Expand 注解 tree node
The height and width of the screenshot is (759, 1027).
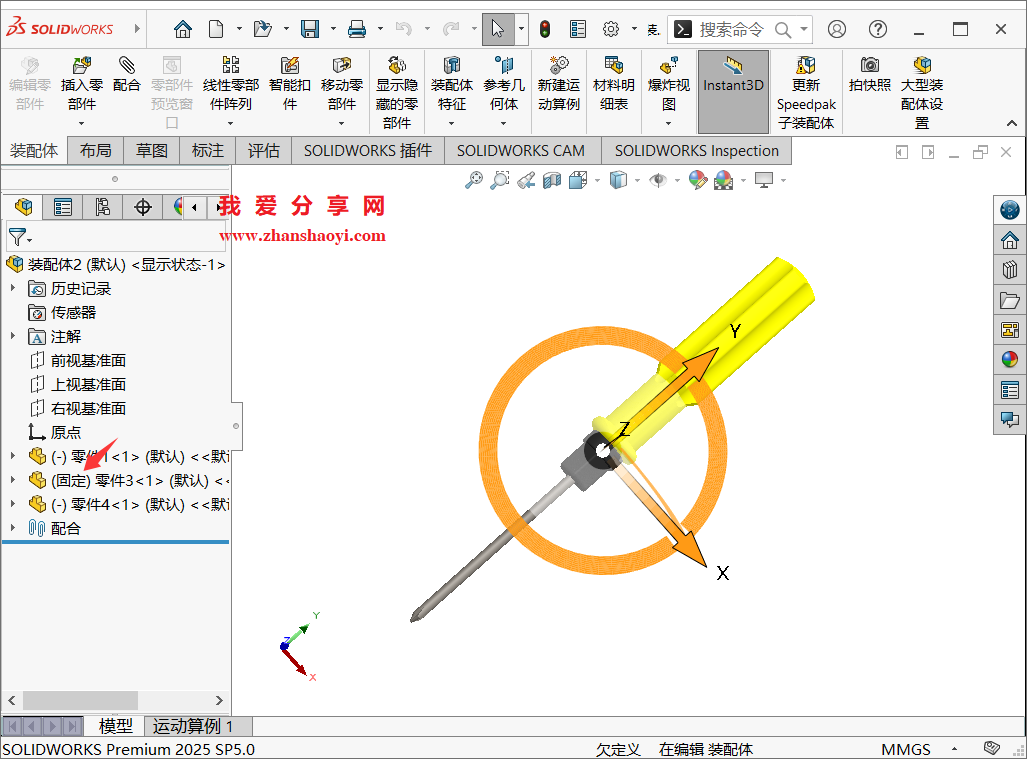pos(12,335)
